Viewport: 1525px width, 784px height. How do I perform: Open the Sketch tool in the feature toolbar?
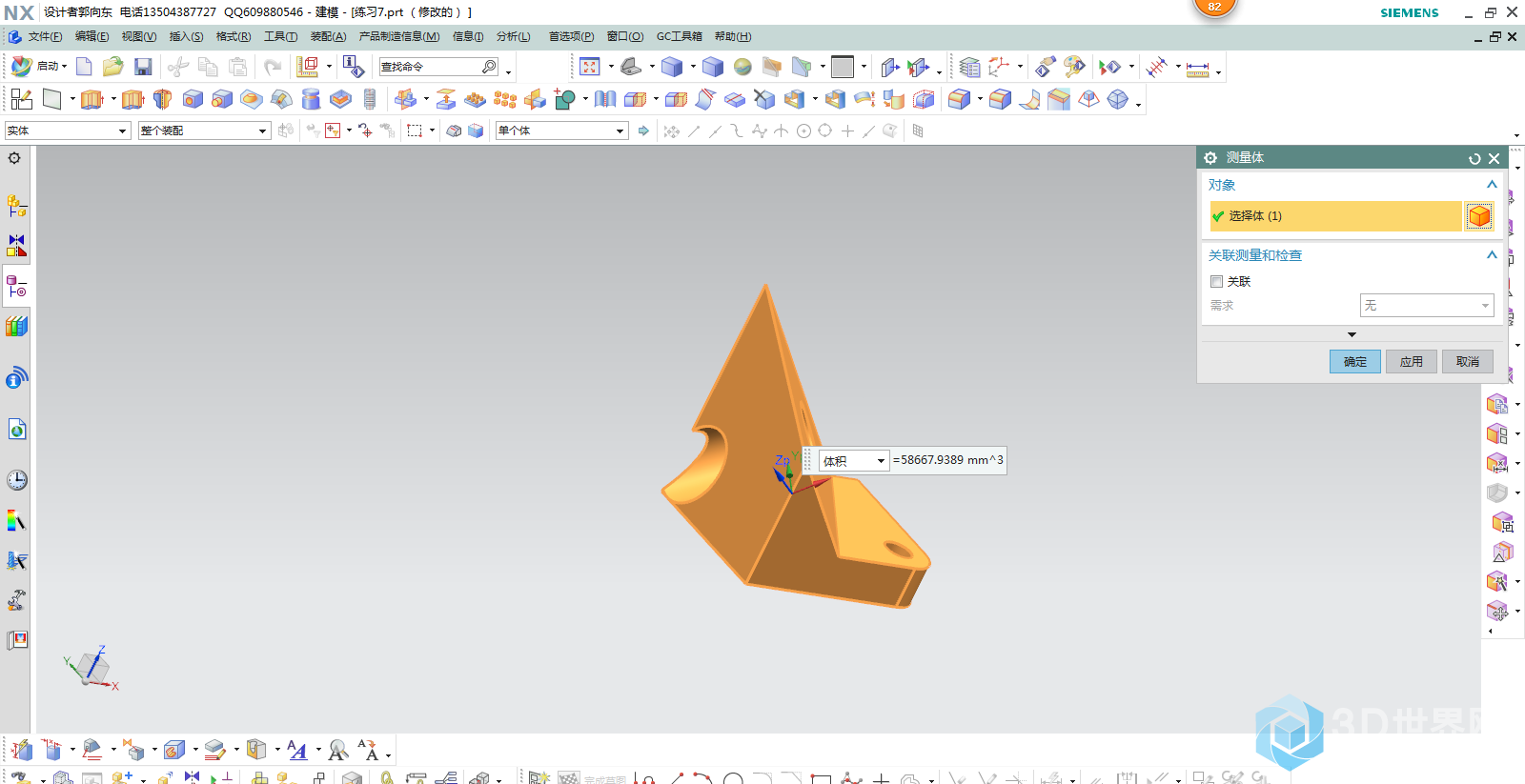click(22, 99)
